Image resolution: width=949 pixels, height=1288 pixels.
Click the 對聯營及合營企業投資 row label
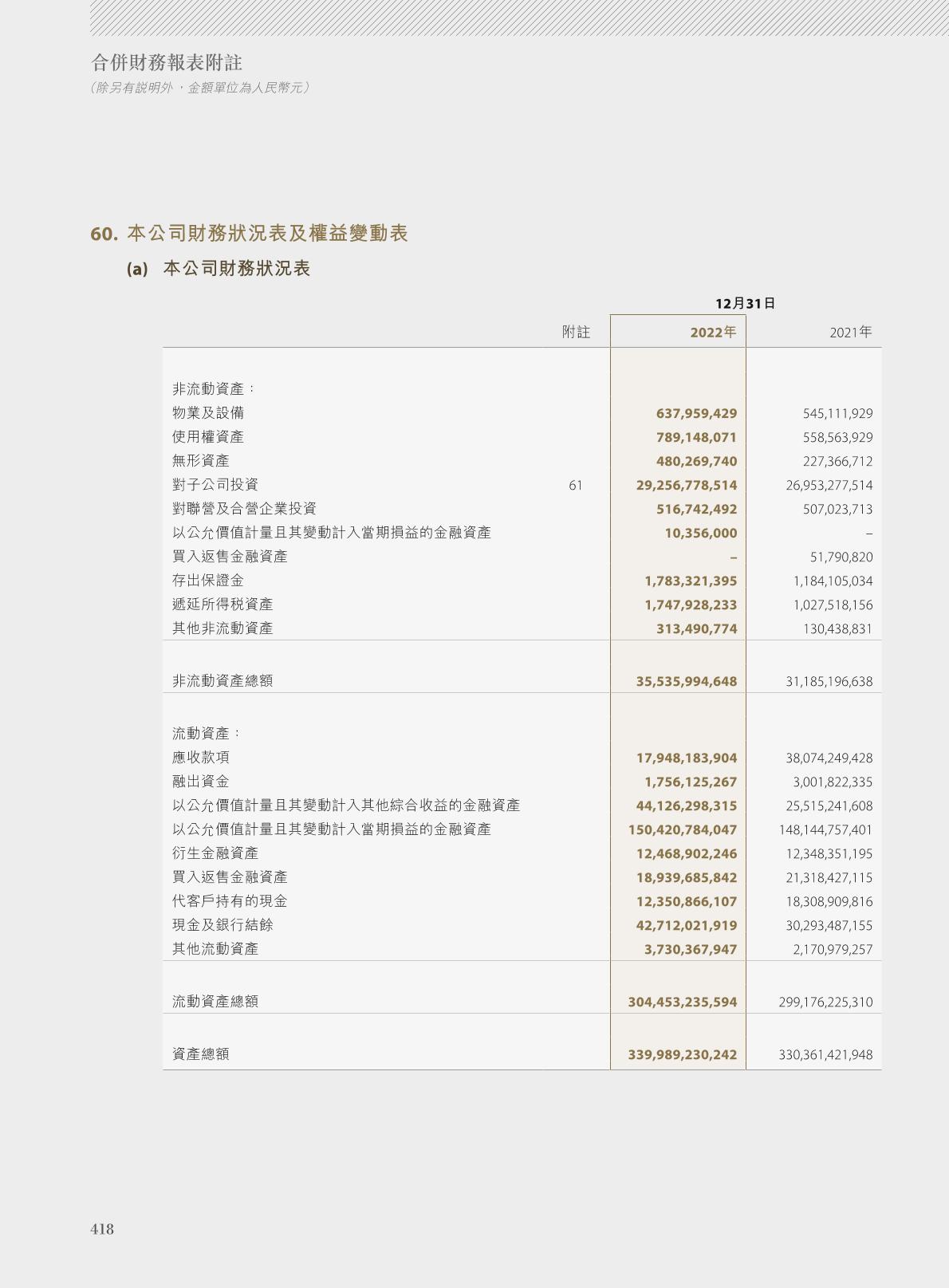coord(244,509)
